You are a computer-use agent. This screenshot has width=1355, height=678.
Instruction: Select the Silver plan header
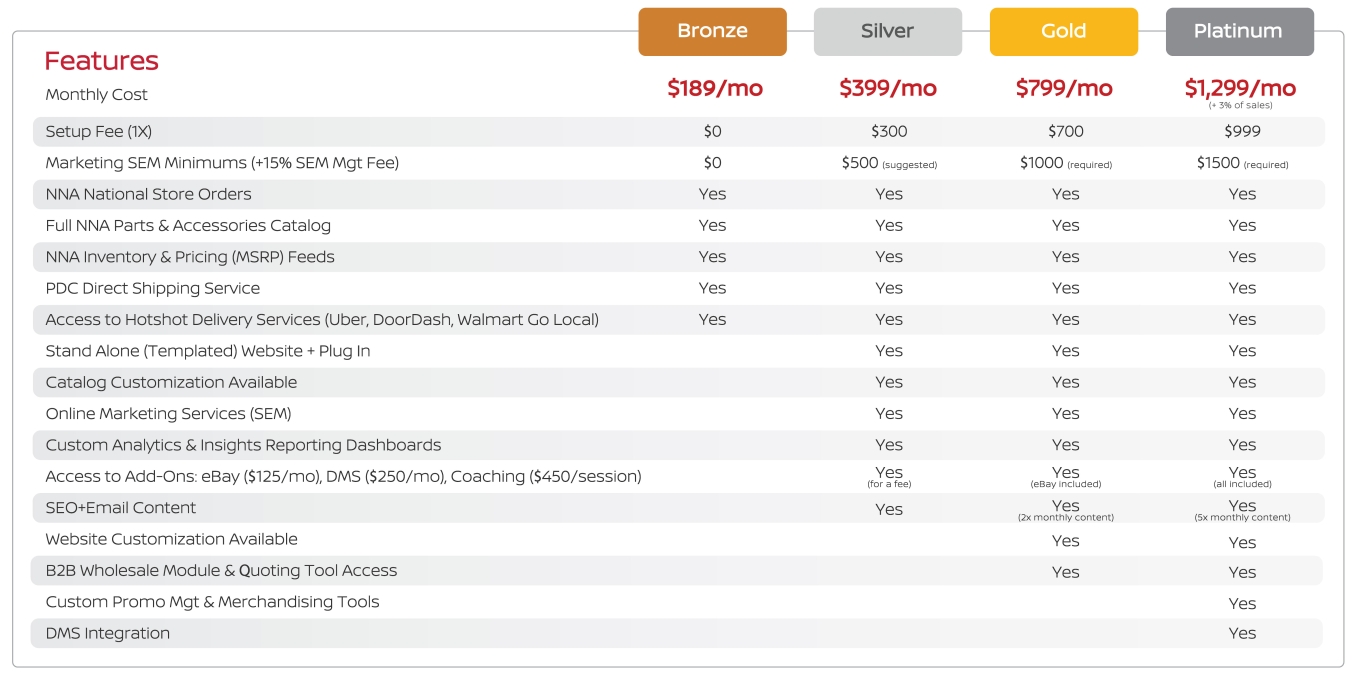[x=888, y=31]
